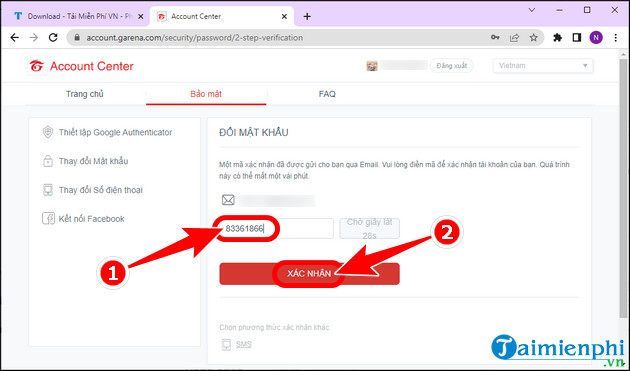This screenshot has width=630, height=371.
Task: Click the Account Center title text
Action: [x=92, y=66]
